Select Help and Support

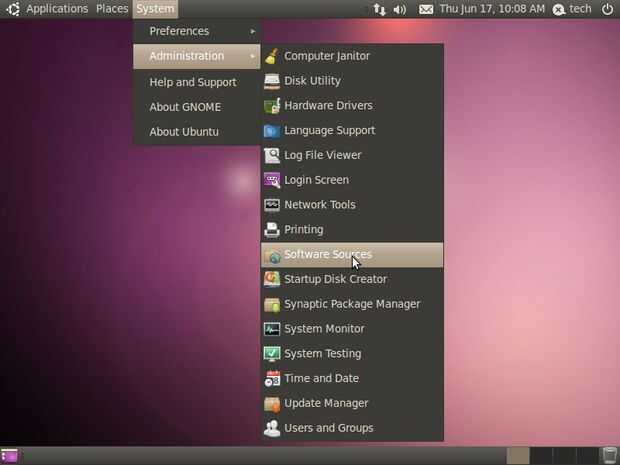coord(197,82)
